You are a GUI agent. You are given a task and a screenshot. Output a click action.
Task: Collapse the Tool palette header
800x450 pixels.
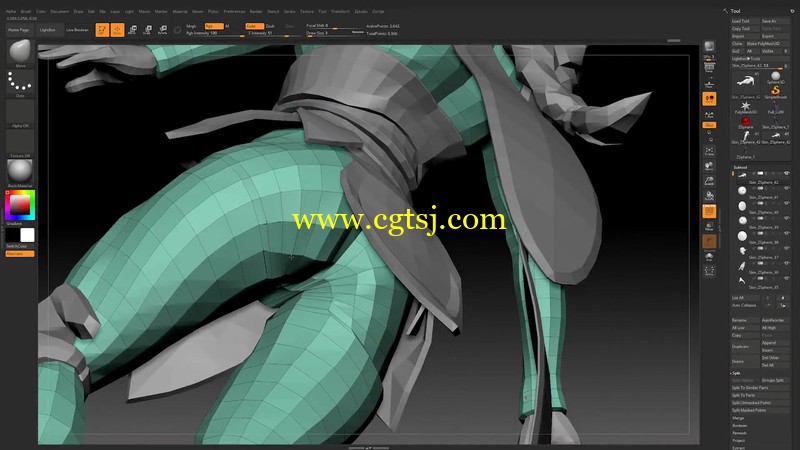[735, 11]
